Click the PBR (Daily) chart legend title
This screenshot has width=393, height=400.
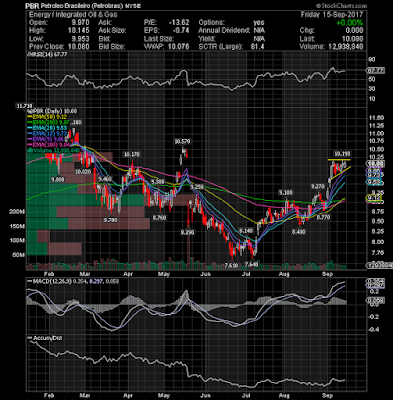(x=53, y=111)
